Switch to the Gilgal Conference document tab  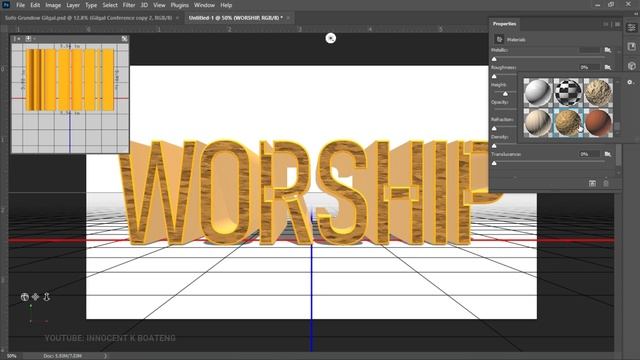89,18
